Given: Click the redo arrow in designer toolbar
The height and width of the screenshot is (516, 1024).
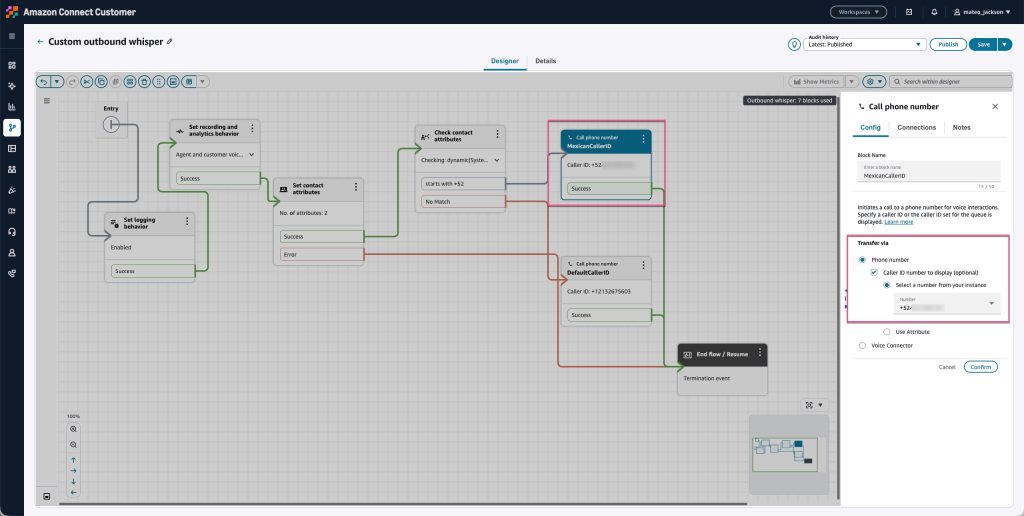Looking at the screenshot, I should [x=72, y=82].
